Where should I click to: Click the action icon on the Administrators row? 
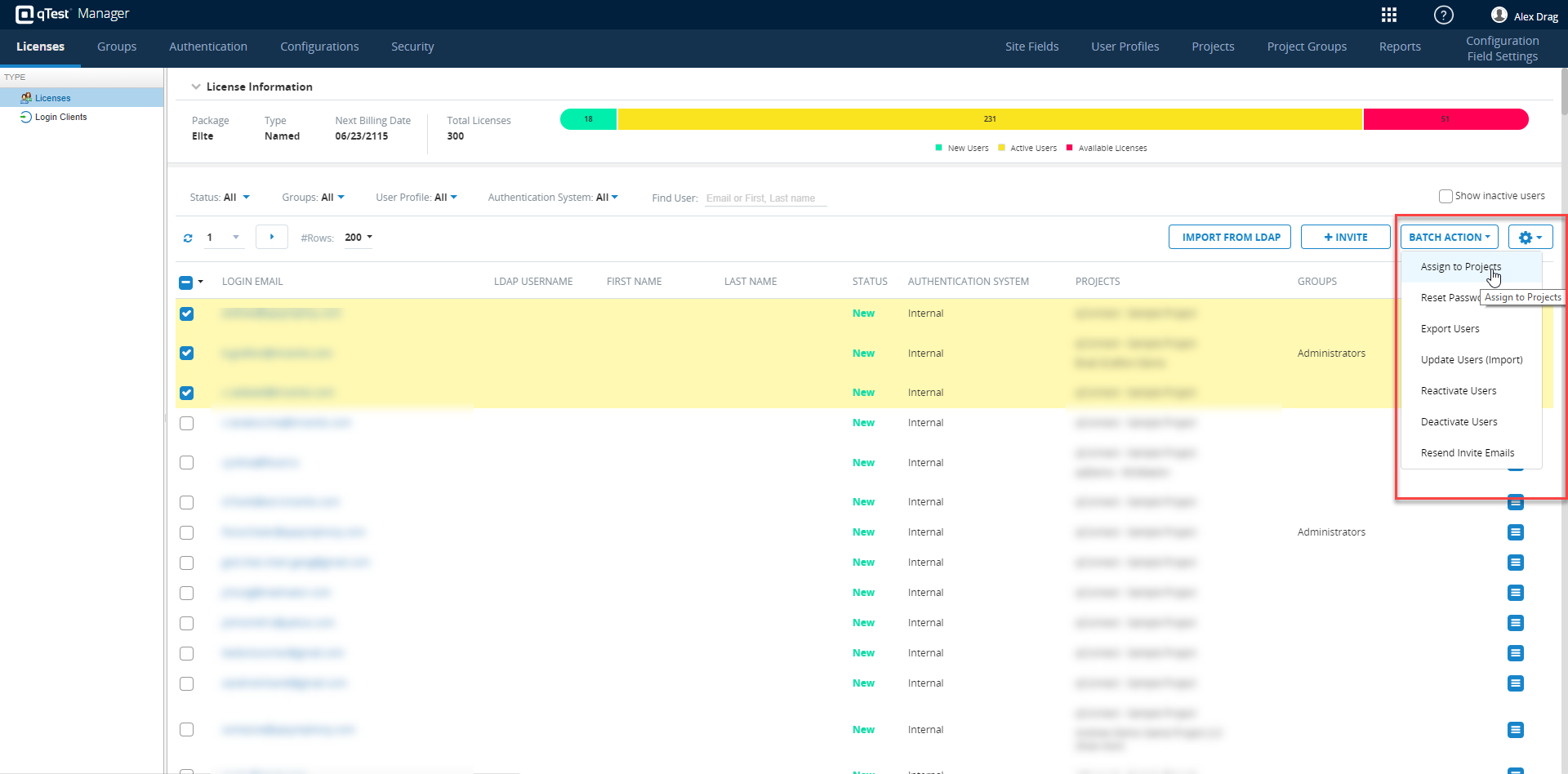[x=1515, y=532]
